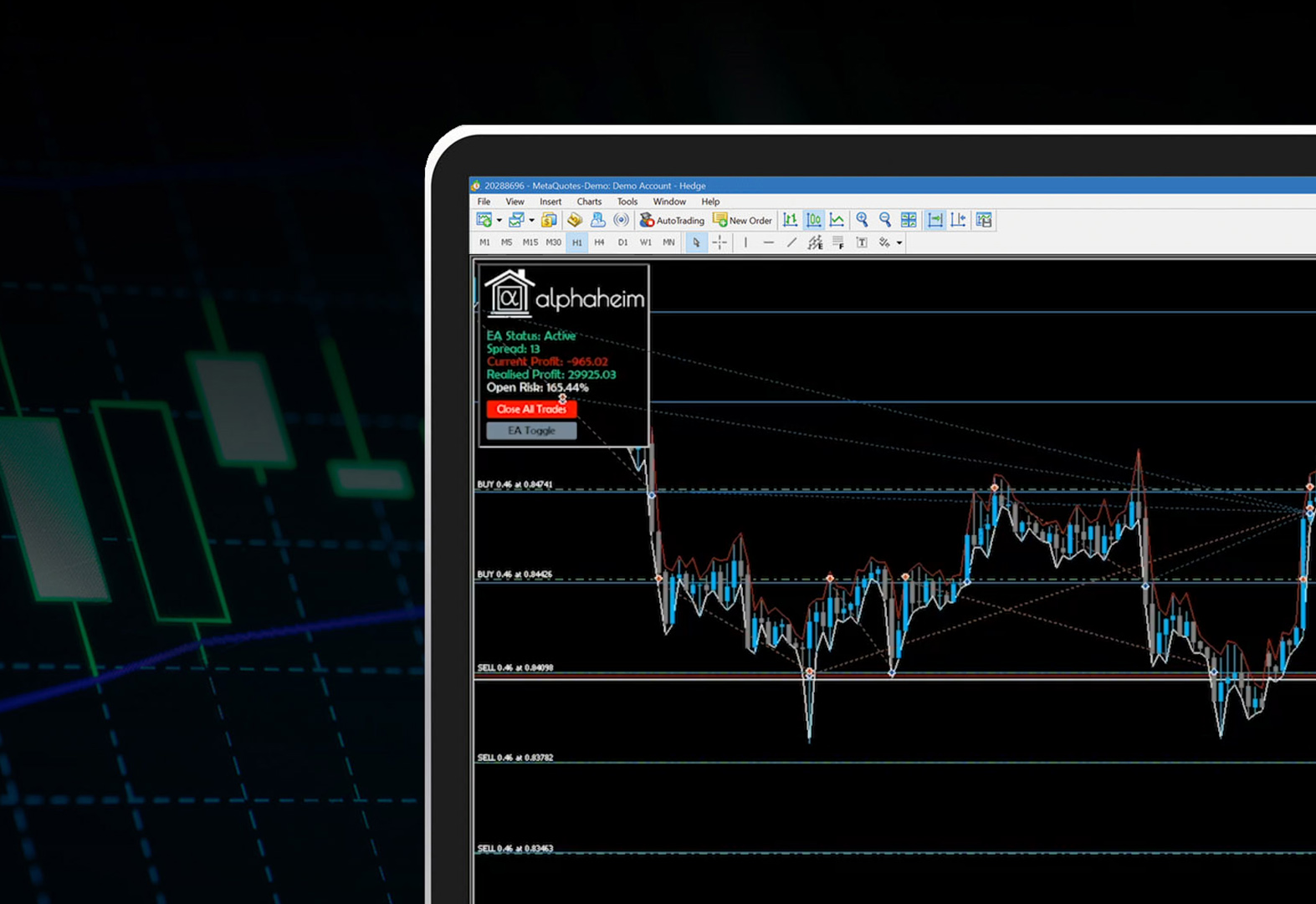Toggle the EA Toggle button

(x=531, y=431)
